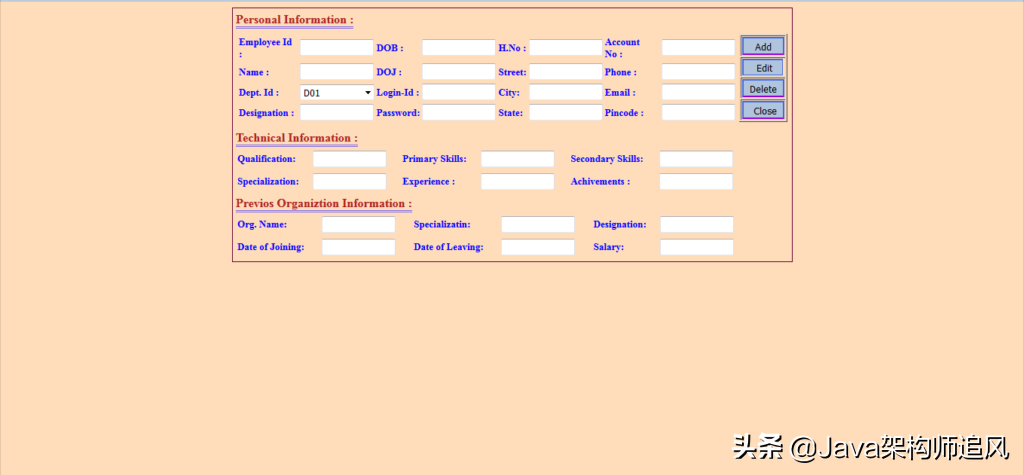Click the Edit button
Screen dimensions: 1024x475
(763, 68)
